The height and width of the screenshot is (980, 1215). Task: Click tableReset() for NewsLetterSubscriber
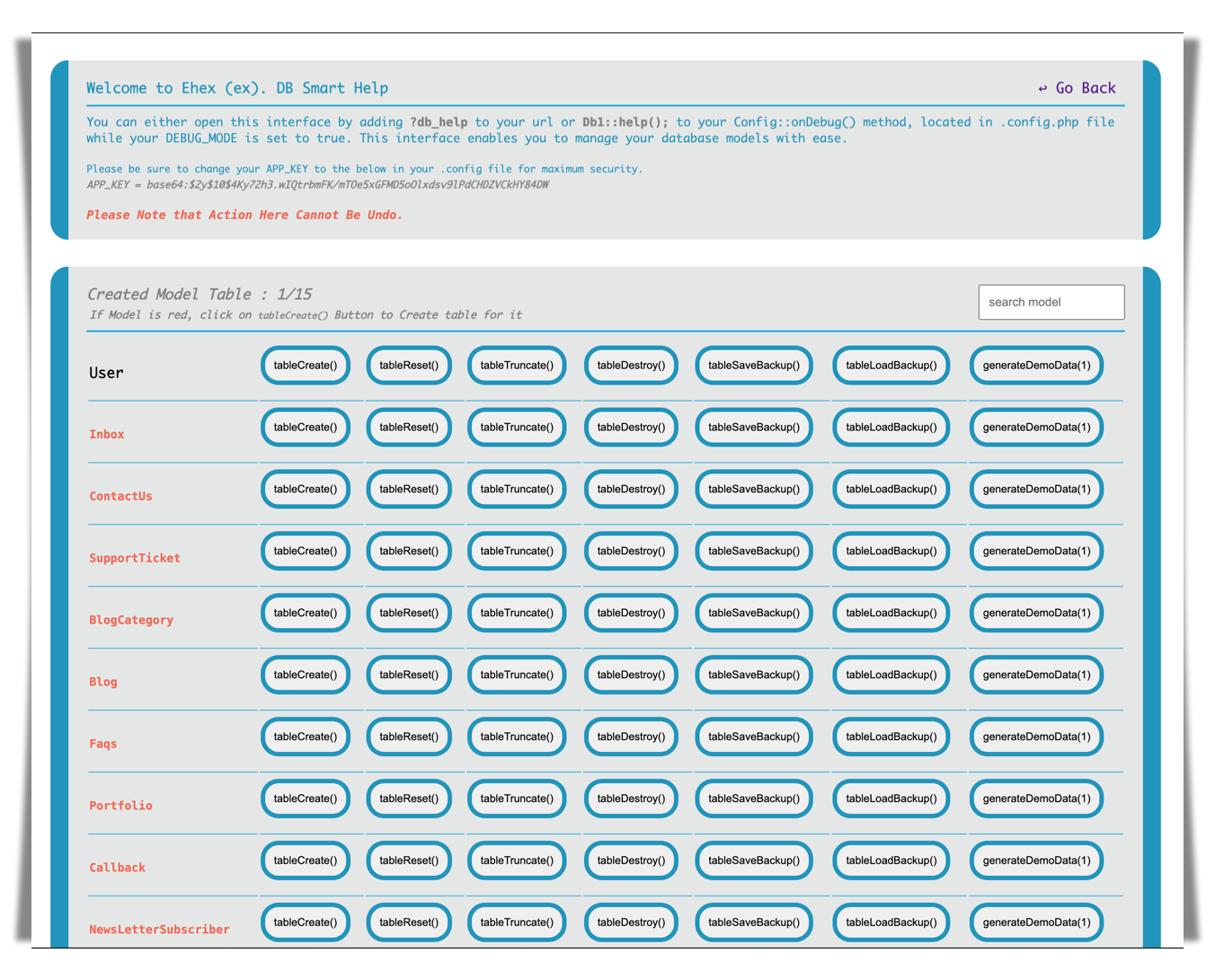409,923
